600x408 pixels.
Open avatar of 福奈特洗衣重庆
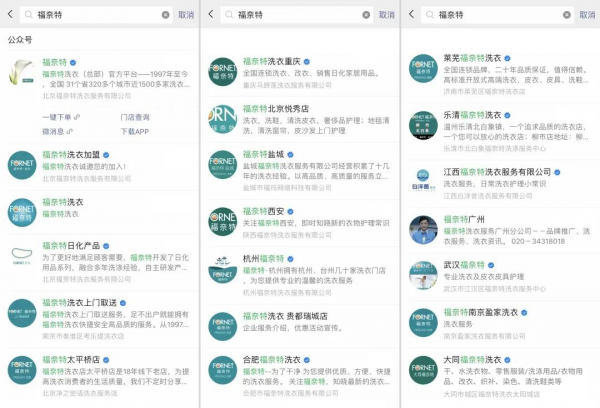(x=223, y=72)
